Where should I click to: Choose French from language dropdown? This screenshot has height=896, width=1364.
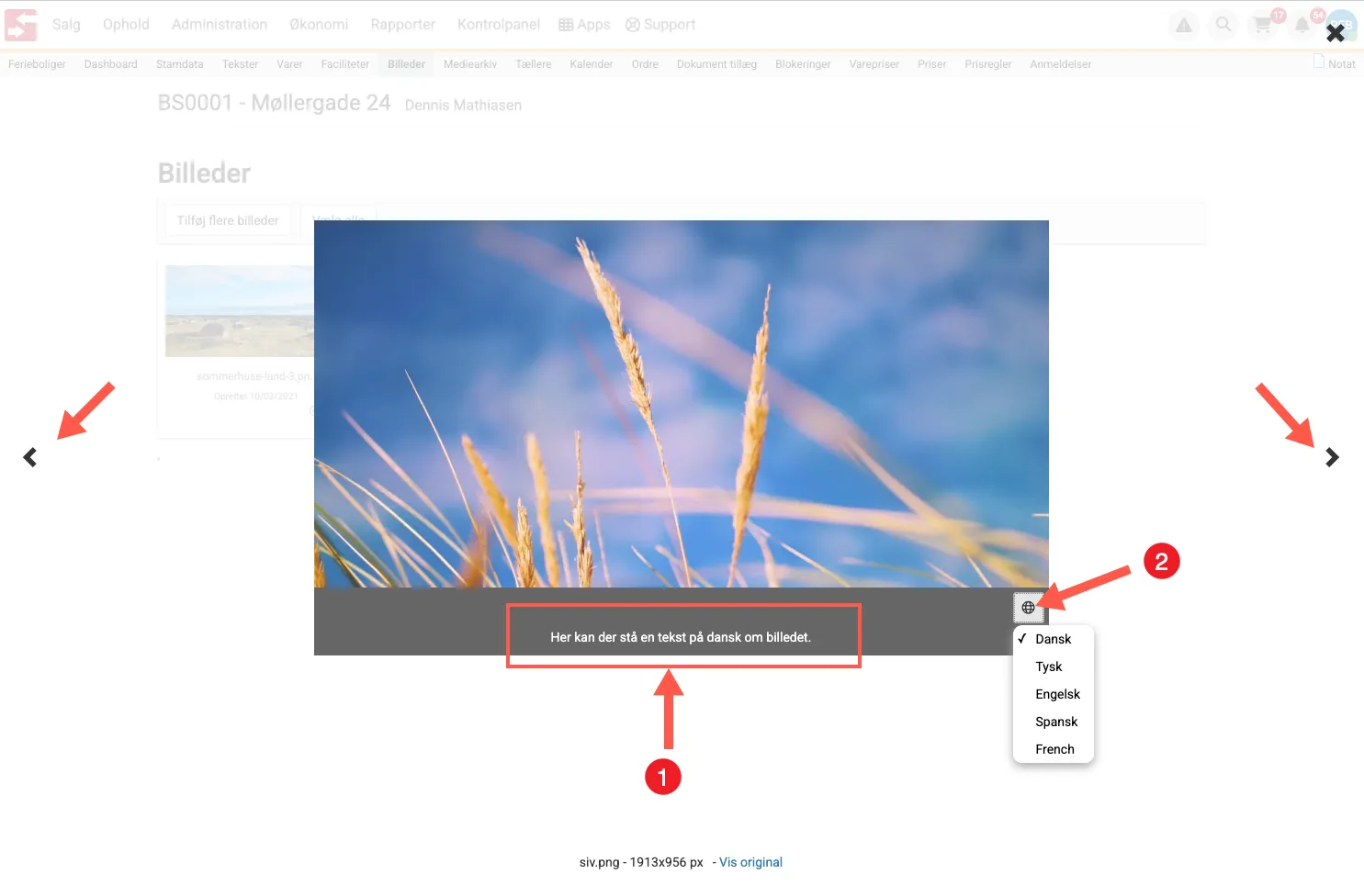pyautogui.click(x=1054, y=749)
